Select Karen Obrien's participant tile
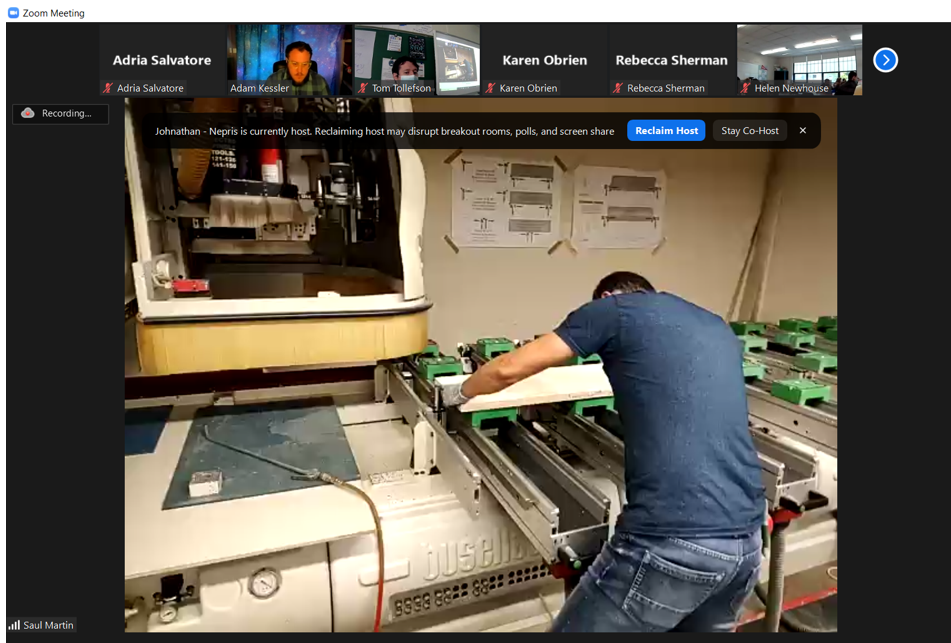Image resolution: width=951 pixels, height=643 pixels. pos(544,58)
